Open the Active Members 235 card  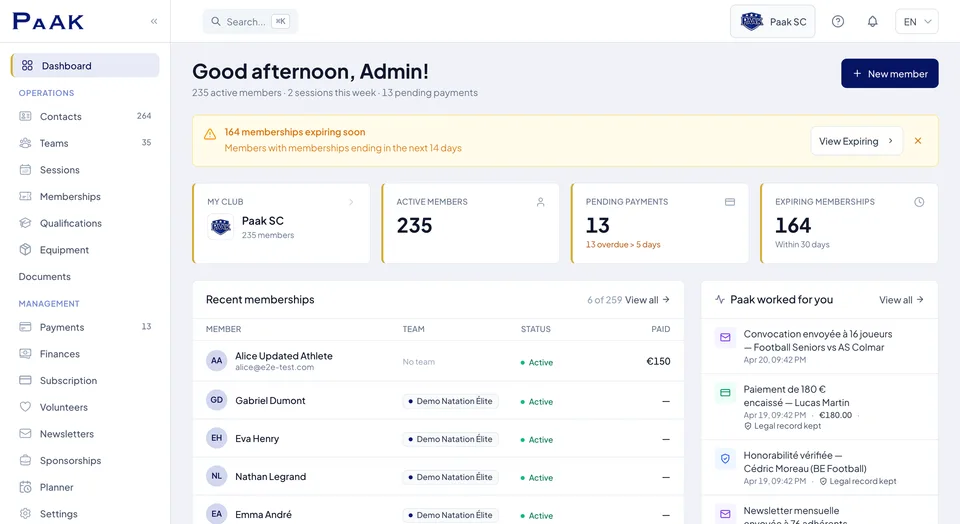click(x=470, y=223)
